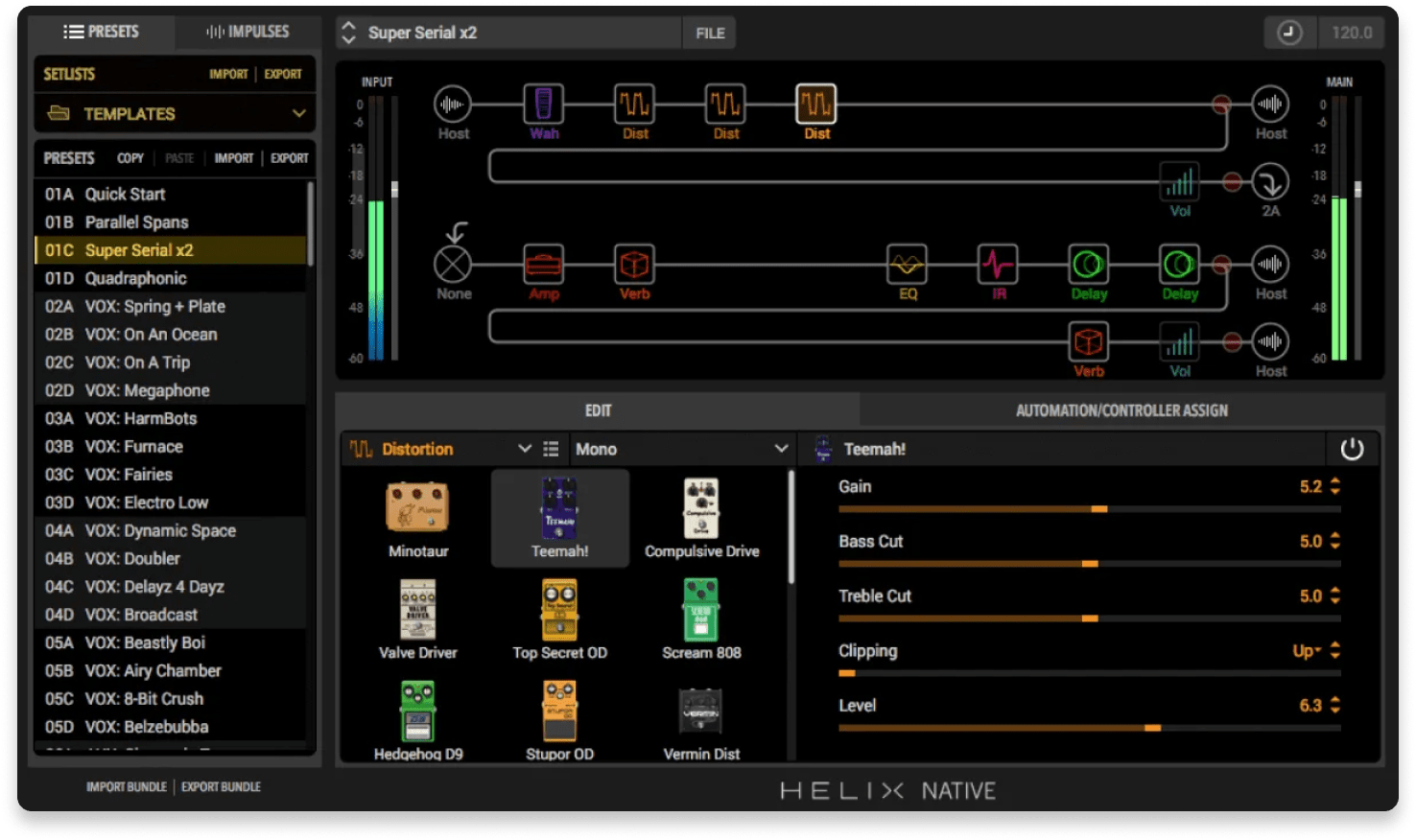Select the IR block icon
The image size is (1416, 840).
(x=998, y=264)
